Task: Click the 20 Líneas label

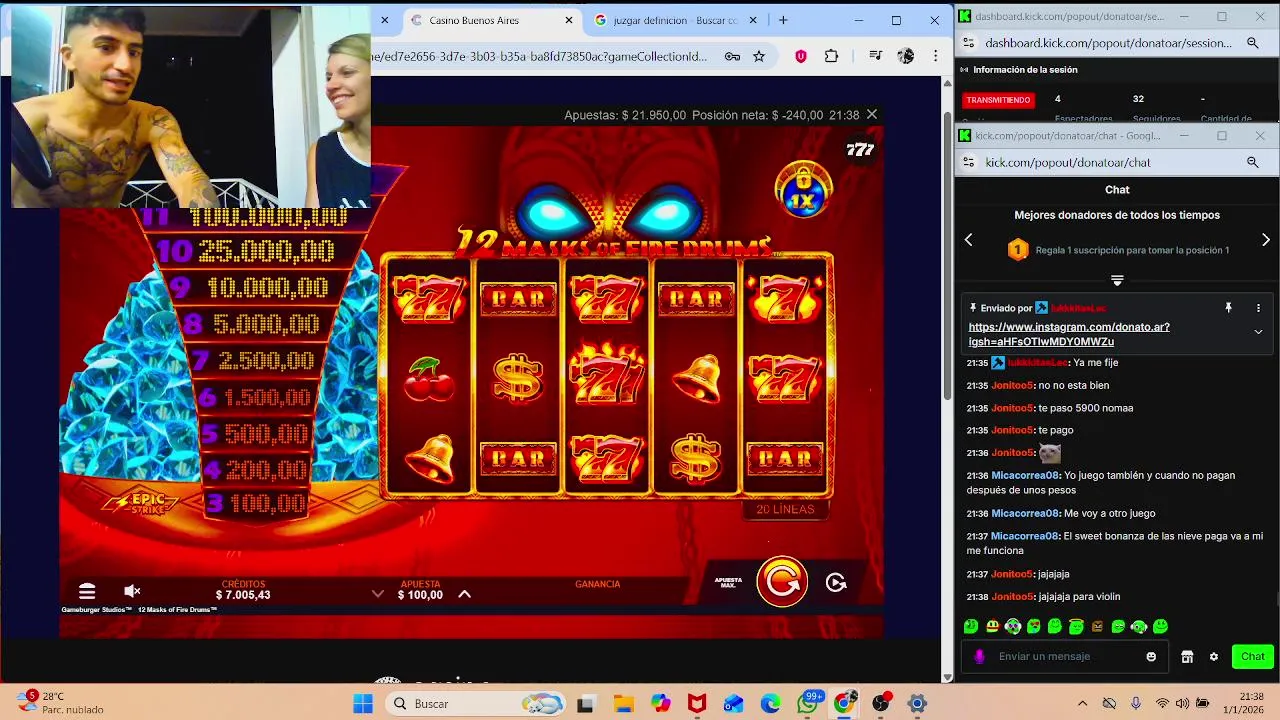Action: point(785,509)
